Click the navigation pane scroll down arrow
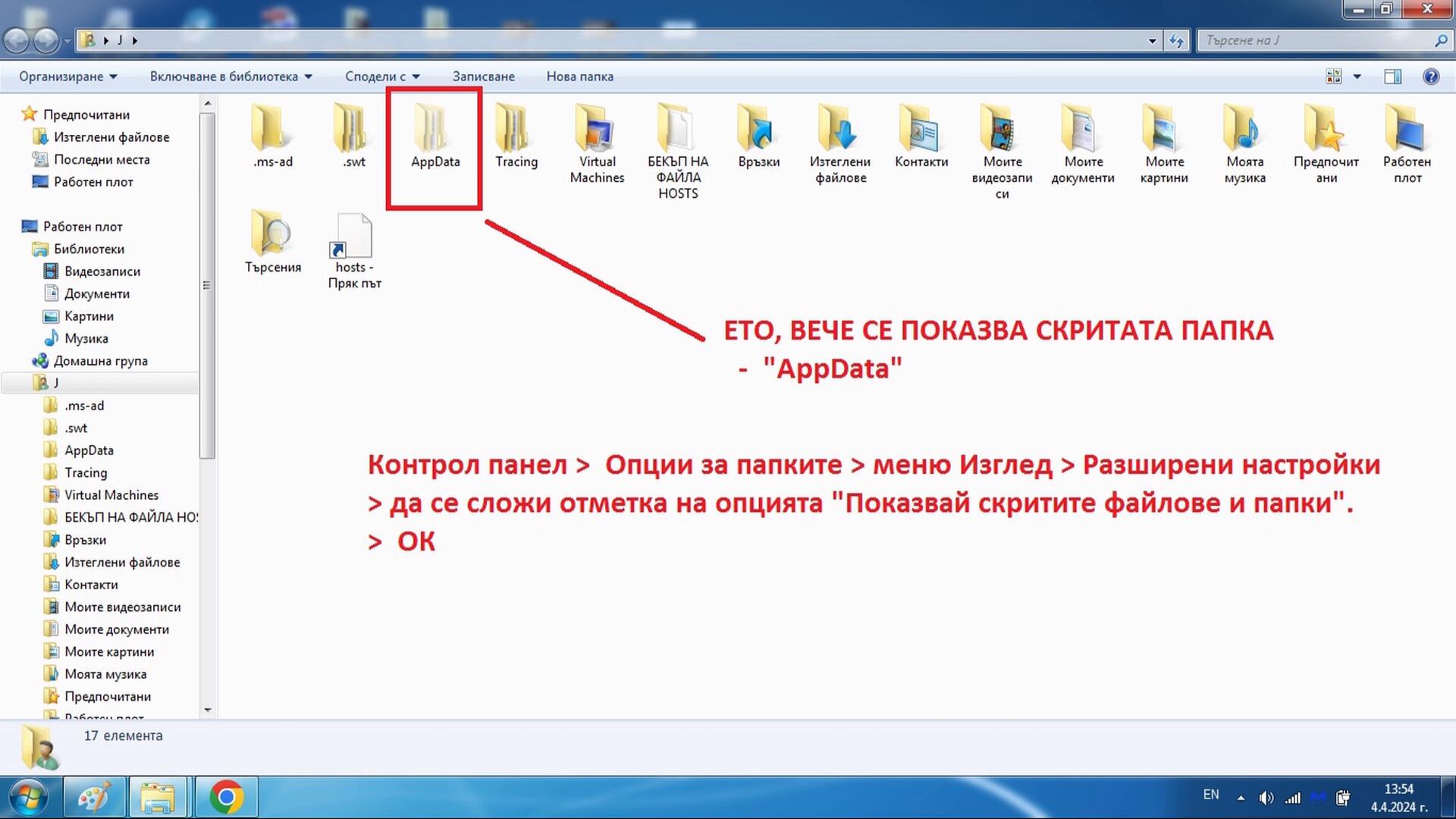Screen dimensions: 1456x819 (208, 711)
